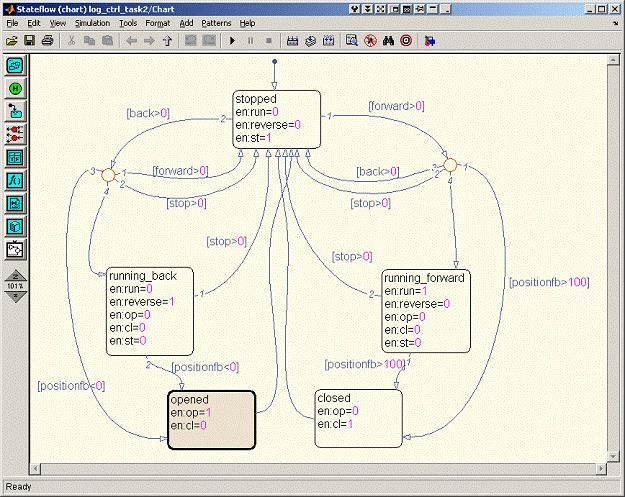Select the State tool in palette
Screen dimensions: 625x497
(15, 65)
